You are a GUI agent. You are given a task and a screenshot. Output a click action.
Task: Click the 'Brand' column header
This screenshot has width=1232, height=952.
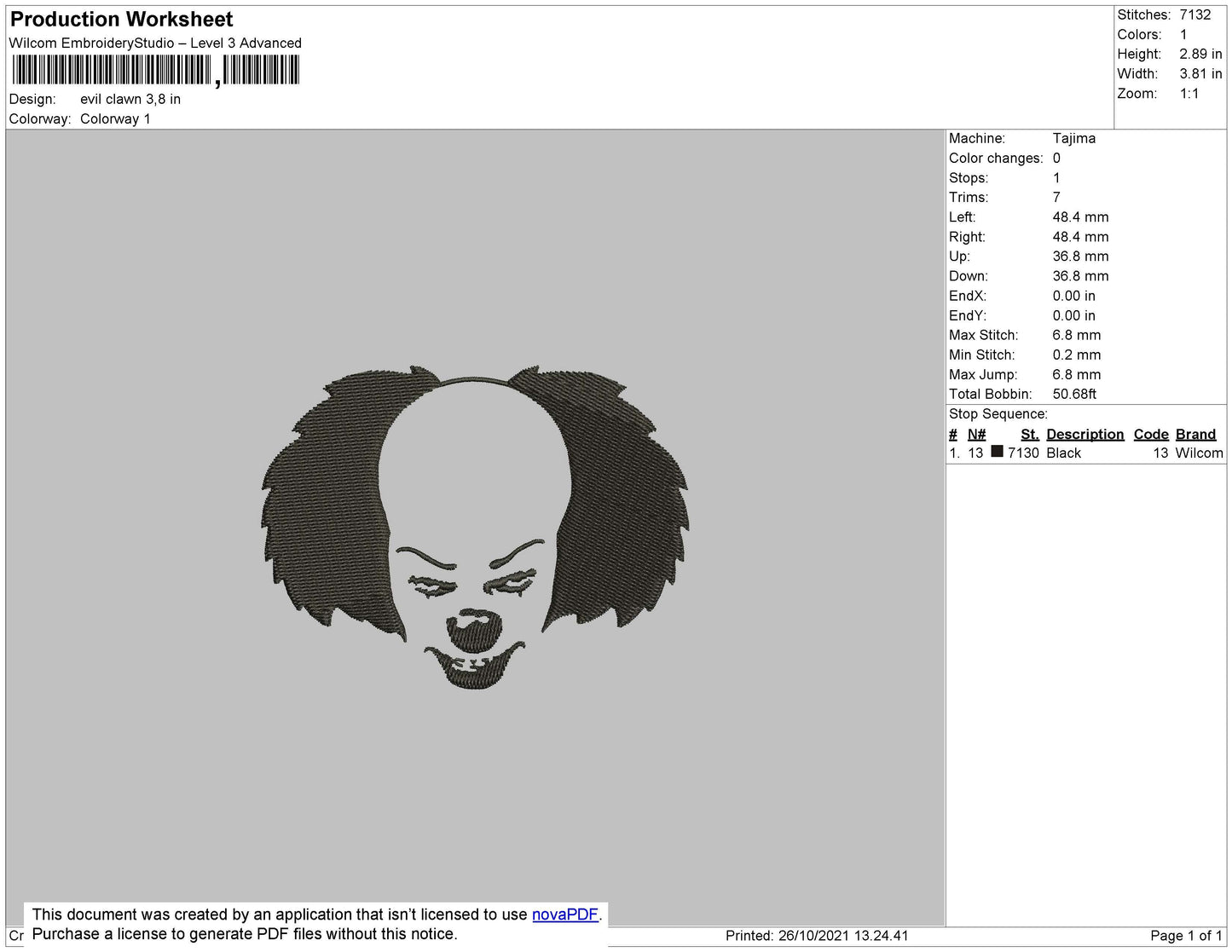click(x=1195, y=434)
